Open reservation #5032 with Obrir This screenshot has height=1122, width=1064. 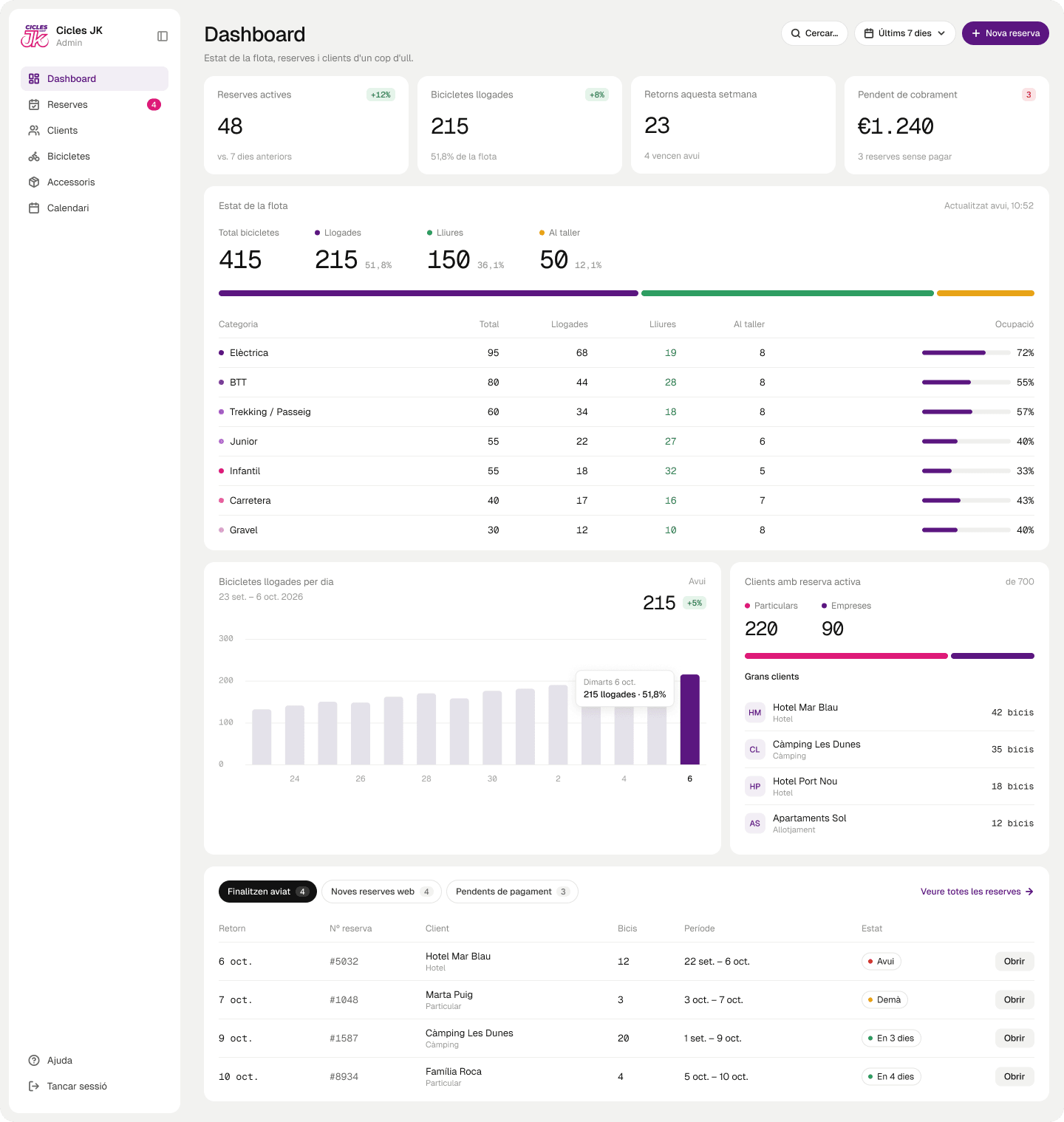1014,962
